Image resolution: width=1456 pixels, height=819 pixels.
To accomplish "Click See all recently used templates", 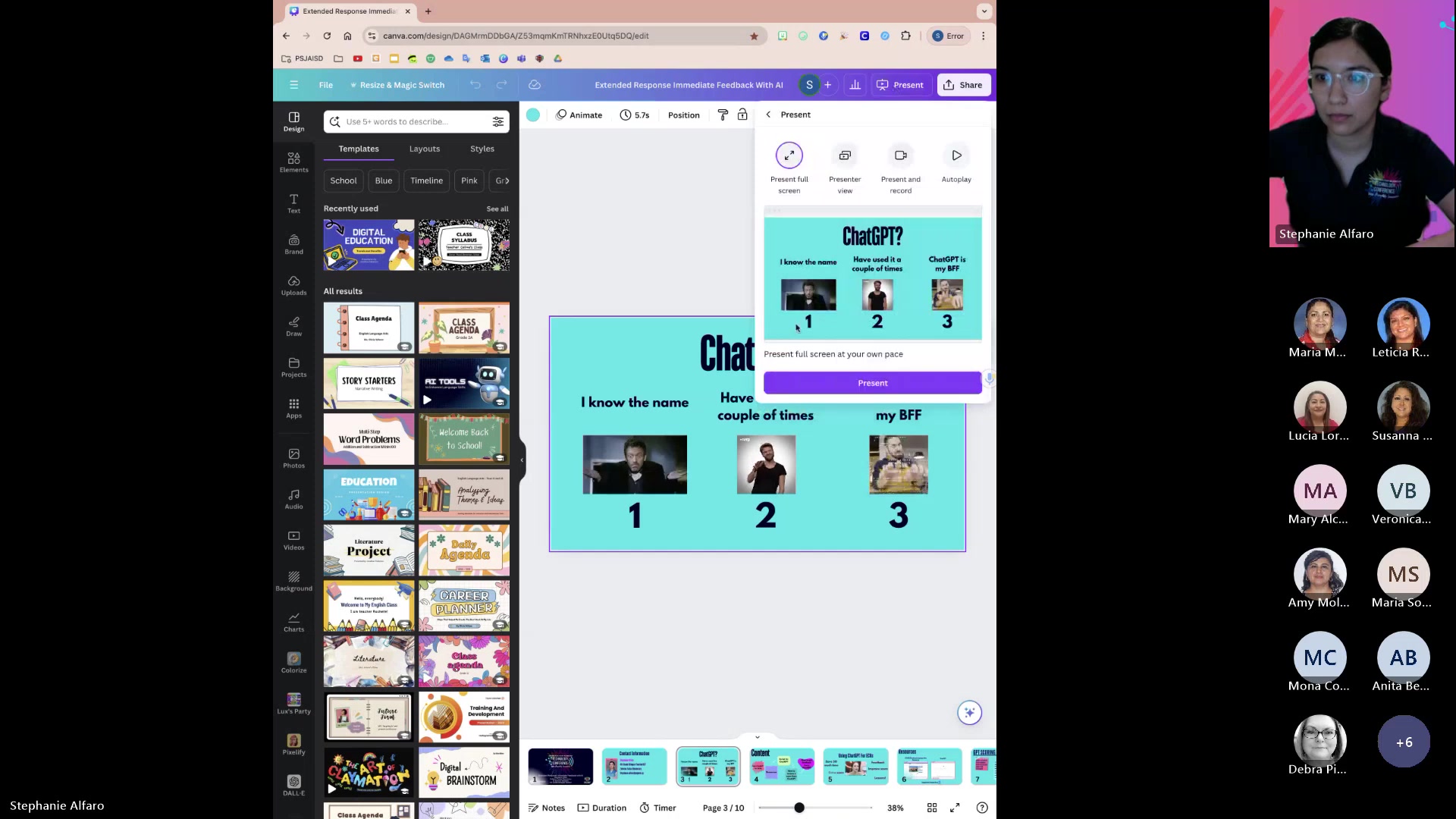I will coord(497,209).
